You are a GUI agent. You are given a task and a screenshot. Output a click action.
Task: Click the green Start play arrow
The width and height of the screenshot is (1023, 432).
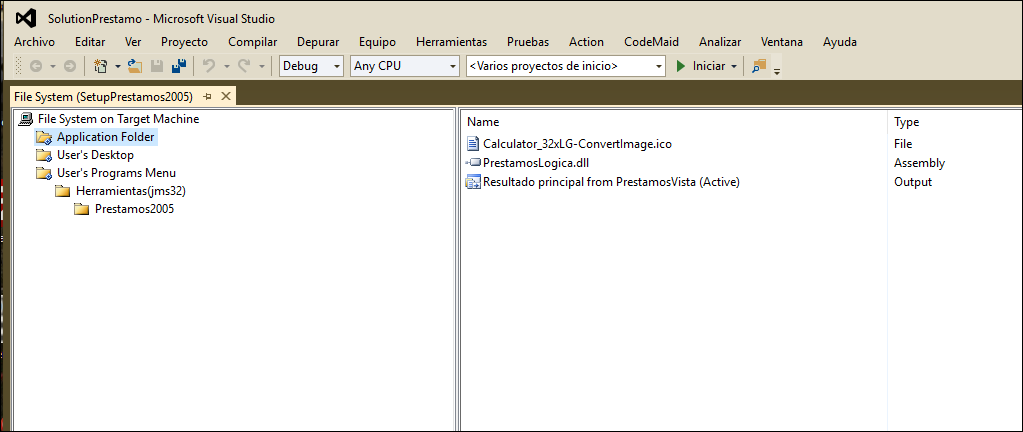point(681,66)
